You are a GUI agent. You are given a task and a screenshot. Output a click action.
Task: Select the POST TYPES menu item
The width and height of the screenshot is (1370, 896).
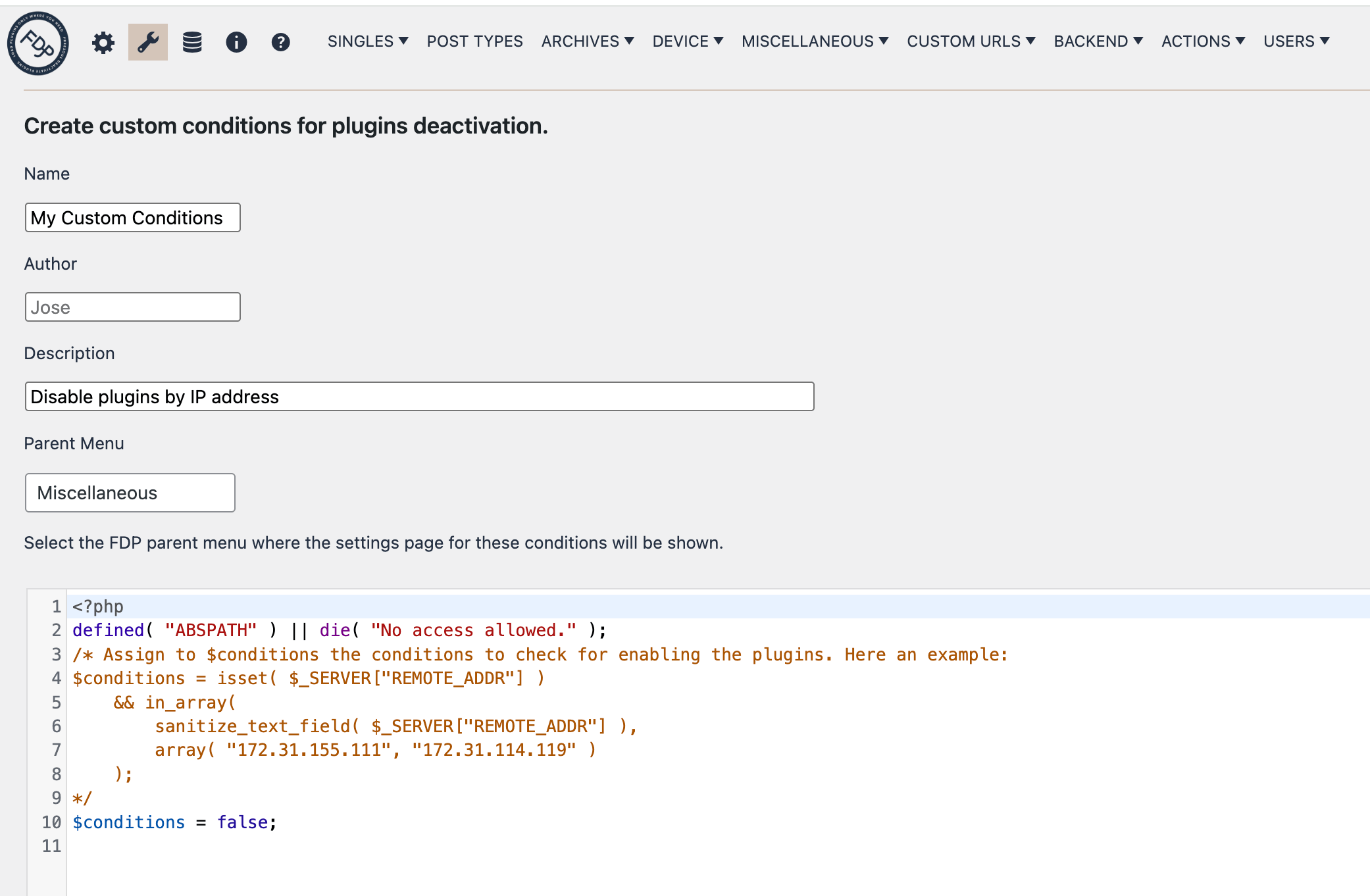(474, 41)
